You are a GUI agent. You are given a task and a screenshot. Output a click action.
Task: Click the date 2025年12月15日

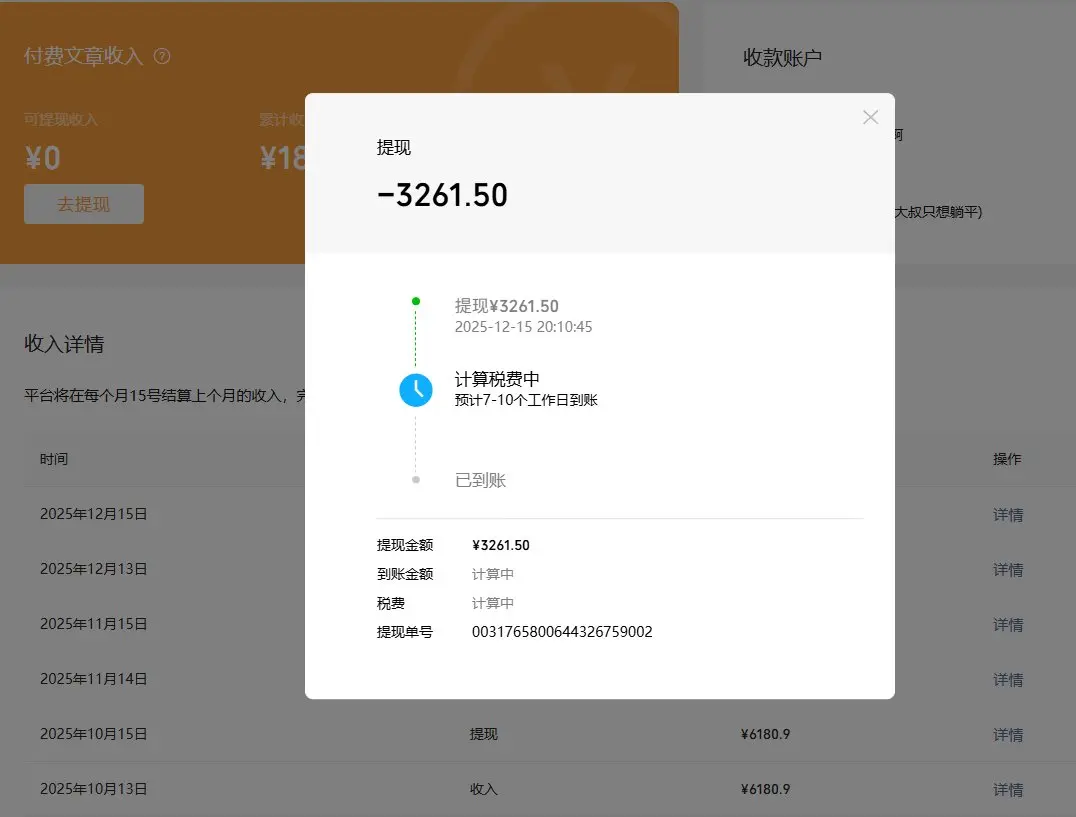pos(93,514)
